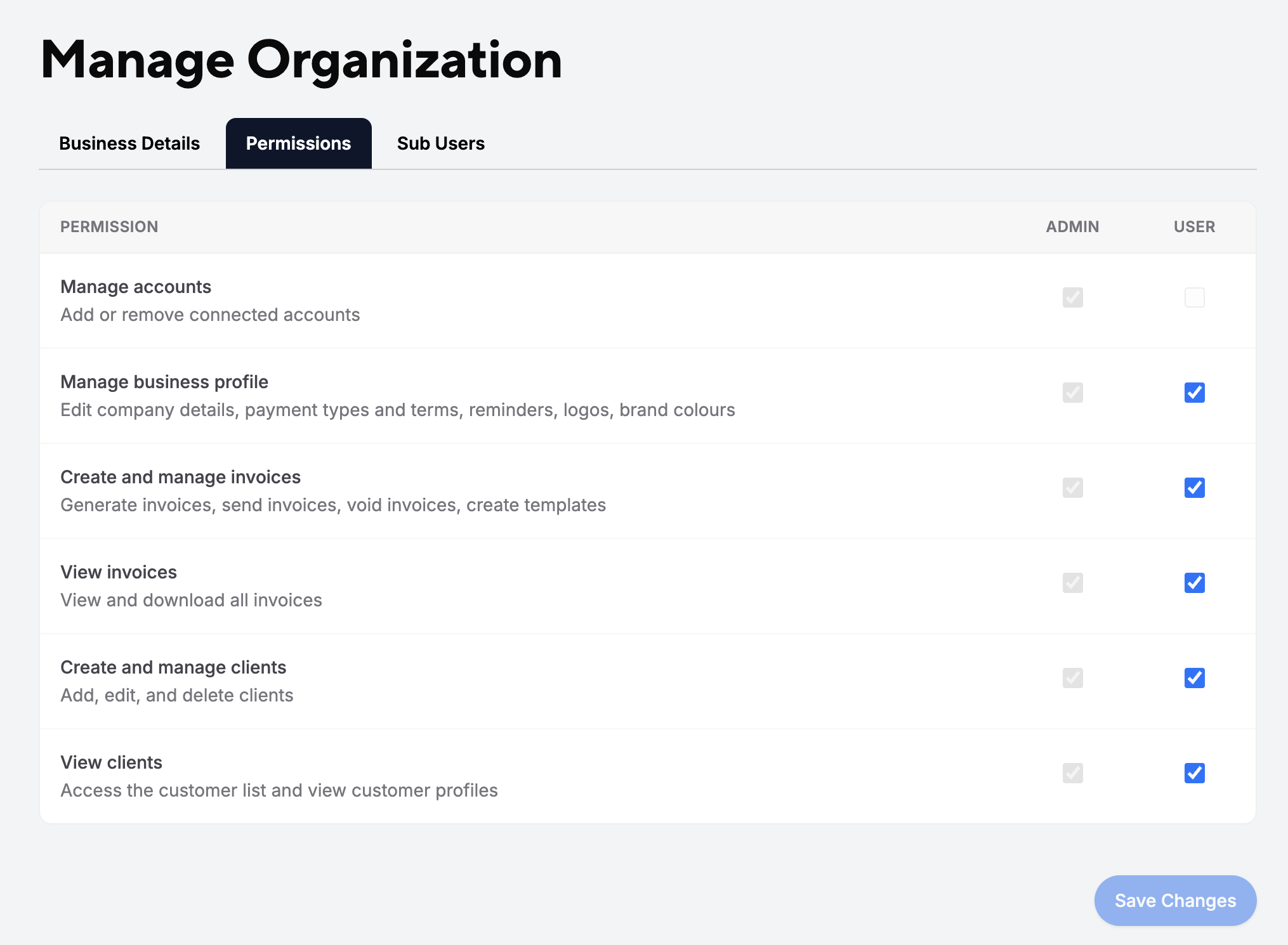This screenshot has width=1288, height=945.
Task: Click 'View and download all invoices' description
Action: 191,600
